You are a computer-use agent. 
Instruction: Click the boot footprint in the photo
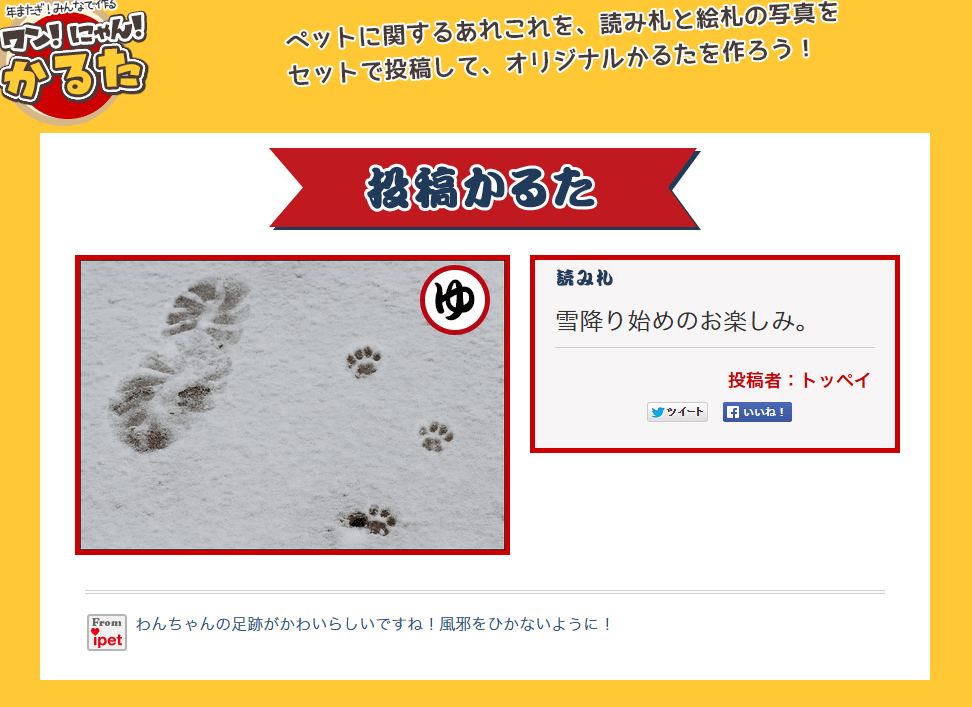pyautogui.click(x=180, y=364)
